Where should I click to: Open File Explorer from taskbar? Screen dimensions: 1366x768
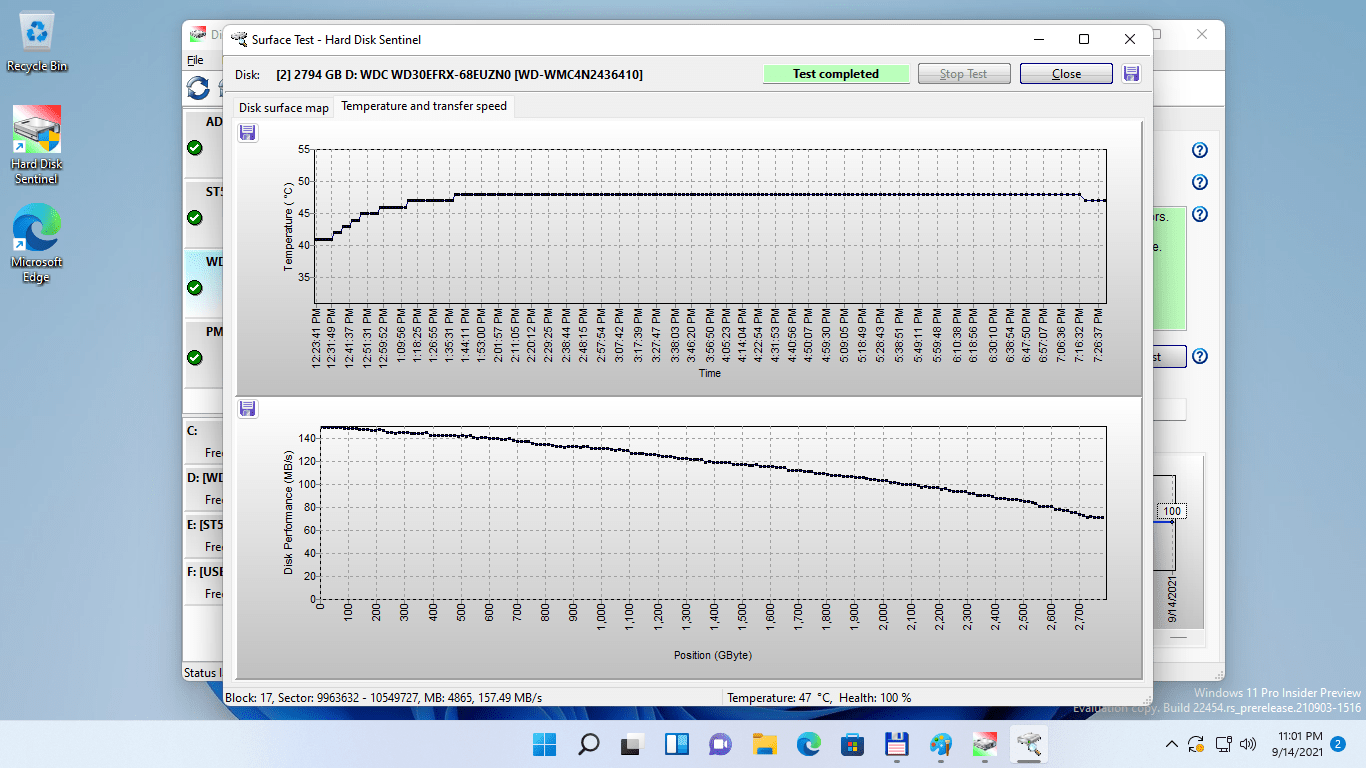pyautogui.click(x=765, y=744)
